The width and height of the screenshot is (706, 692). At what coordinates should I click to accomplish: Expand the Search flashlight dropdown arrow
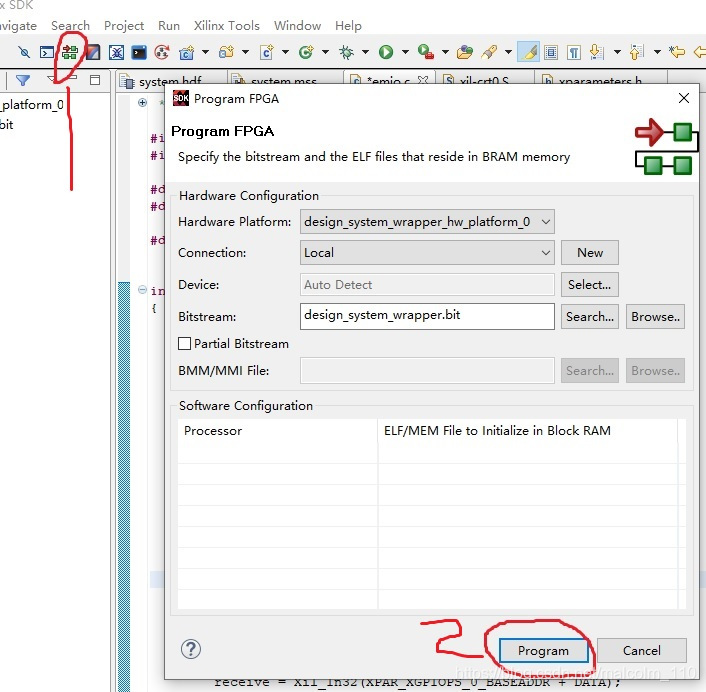(x=508, y=52)
